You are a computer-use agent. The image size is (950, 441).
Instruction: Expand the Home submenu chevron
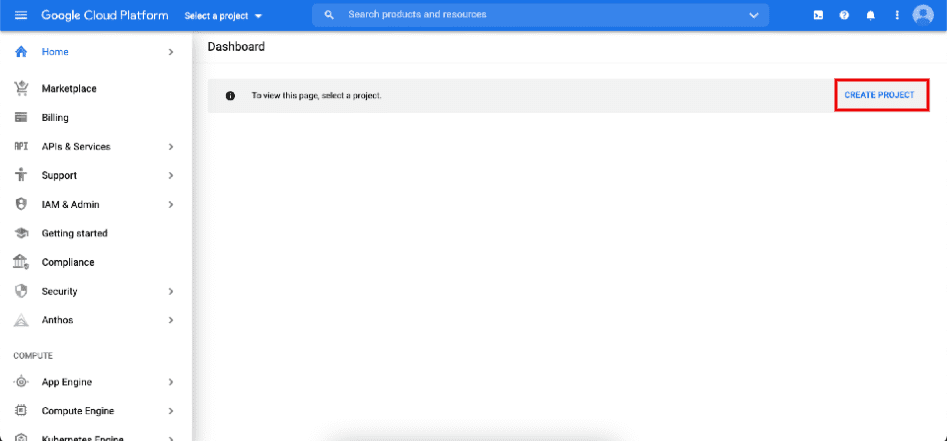(171, 52)
